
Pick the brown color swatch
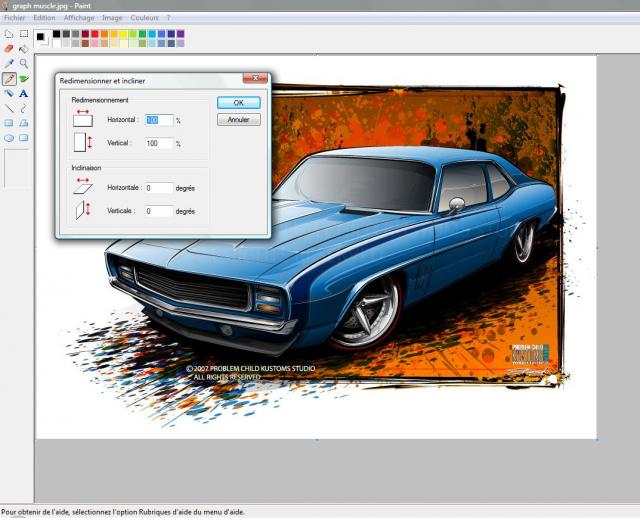point(85,43)
